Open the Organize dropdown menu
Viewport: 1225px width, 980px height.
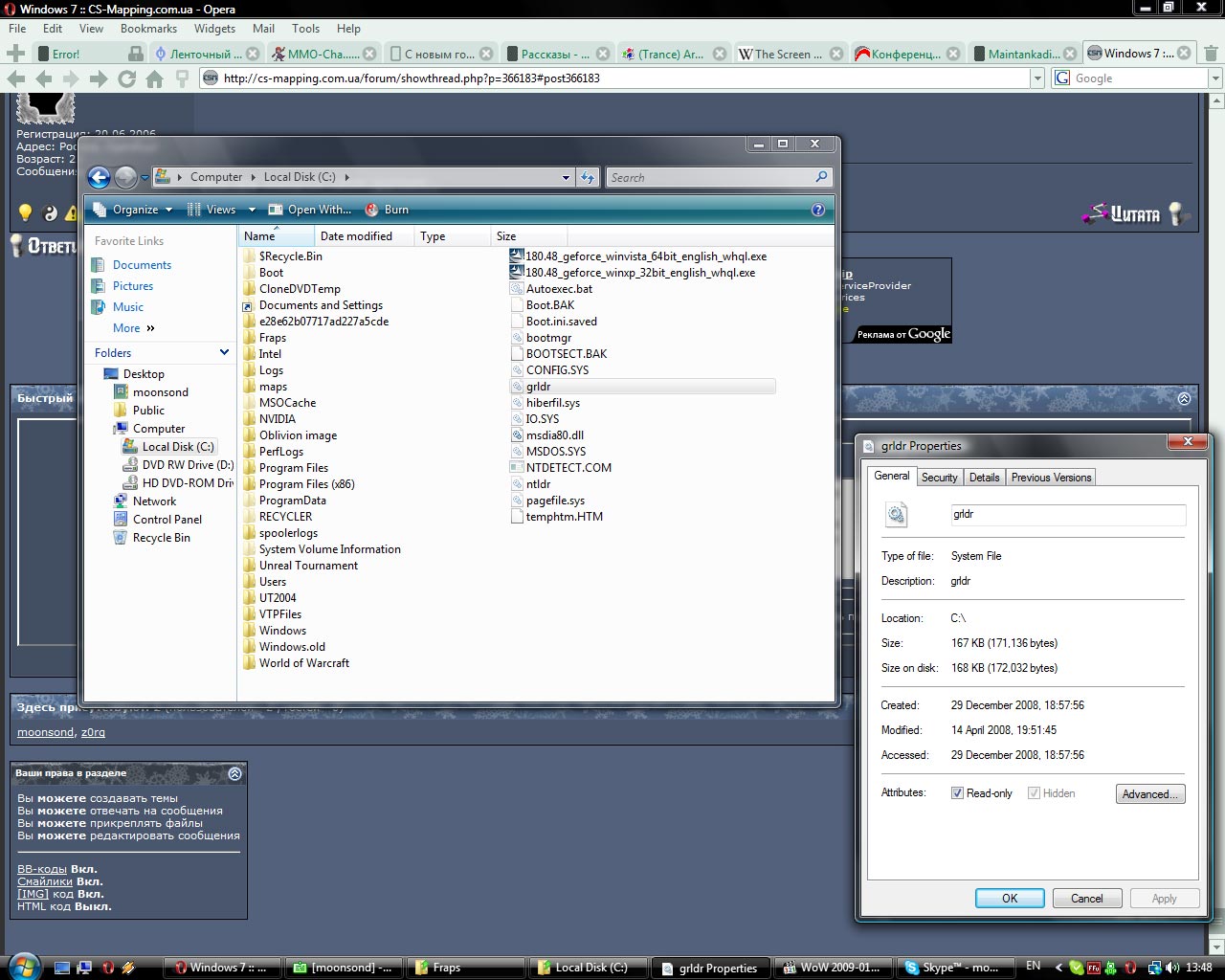(133, 210)
